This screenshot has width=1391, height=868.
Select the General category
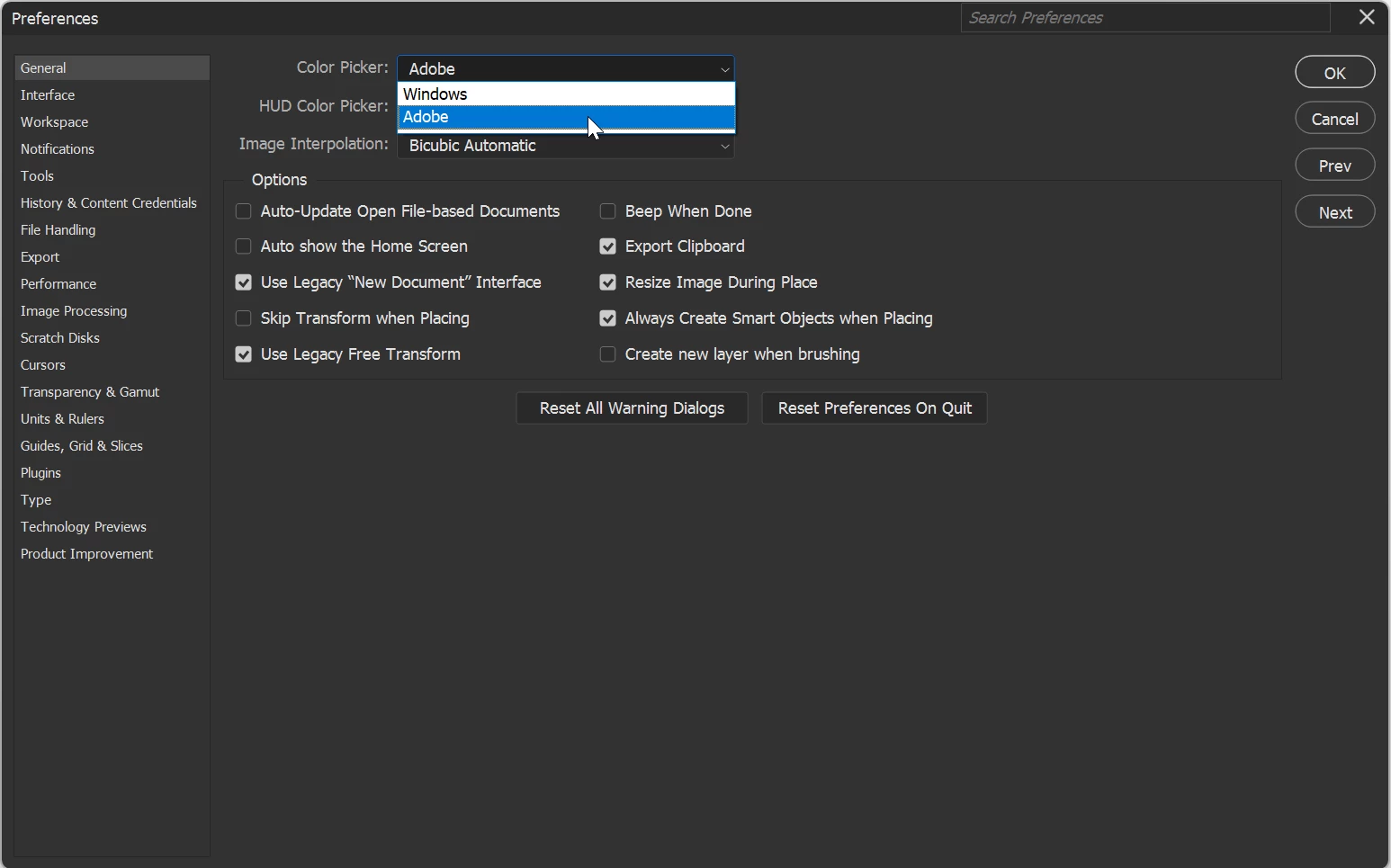112,68
